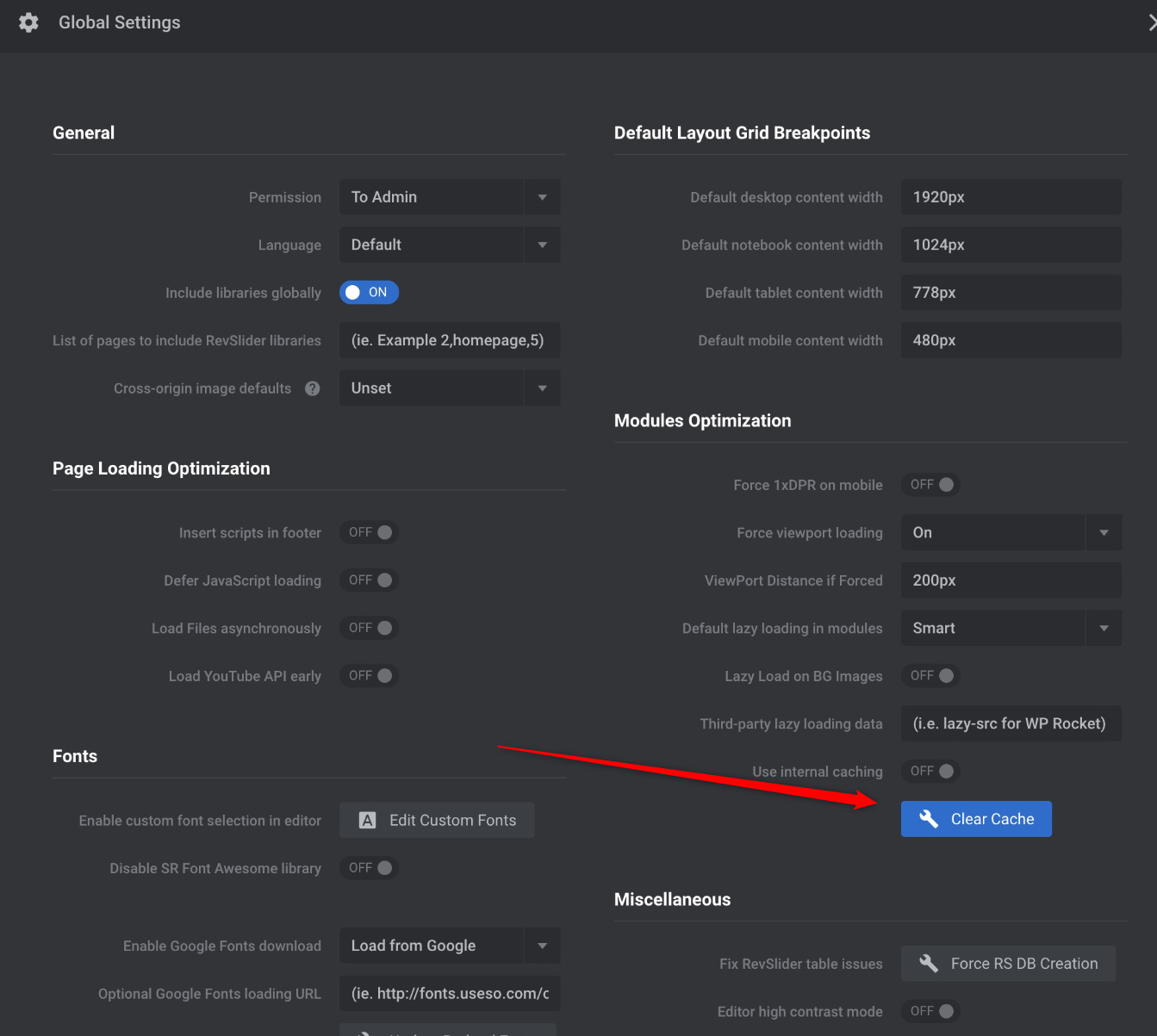Click the Third-party lazy loading data field
The image size is (1157, 1036).
1011,724
